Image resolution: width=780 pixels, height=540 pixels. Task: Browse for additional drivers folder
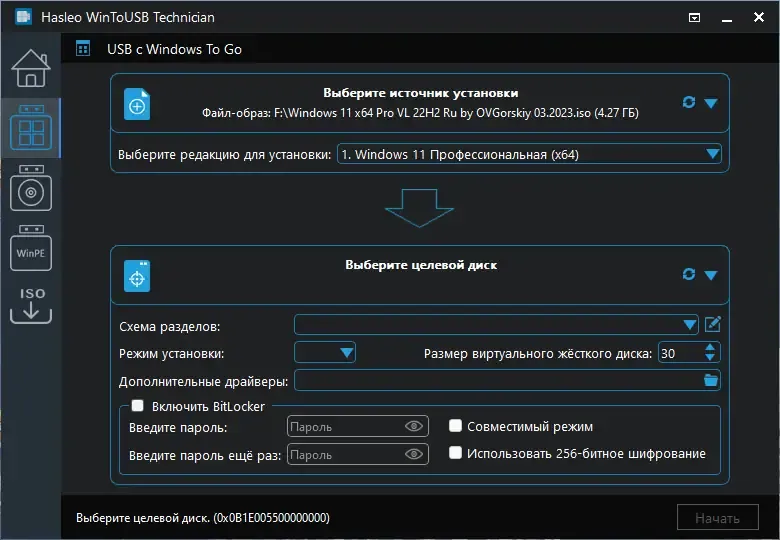pos(711,380)
